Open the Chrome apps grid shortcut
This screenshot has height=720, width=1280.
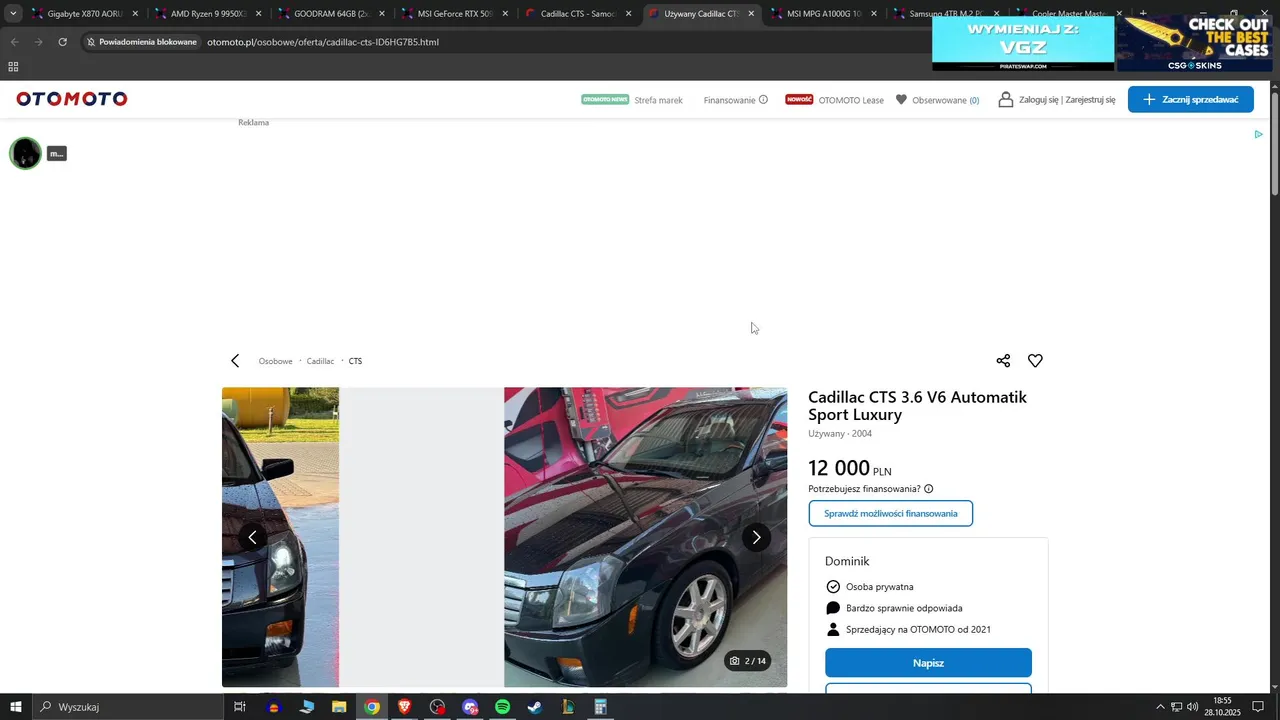[13, 67]
